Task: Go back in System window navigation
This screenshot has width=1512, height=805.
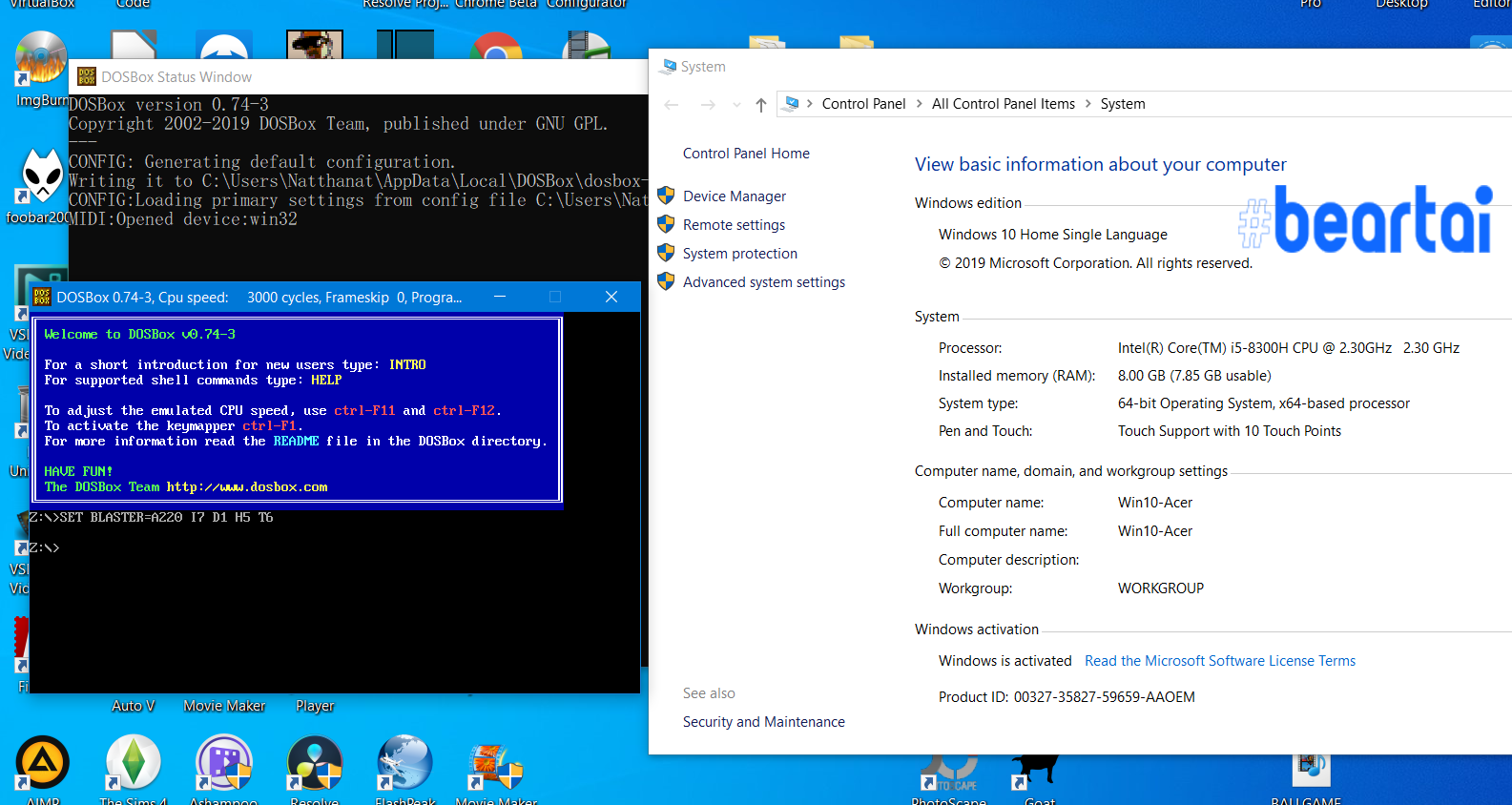Action: click(672, 105)
